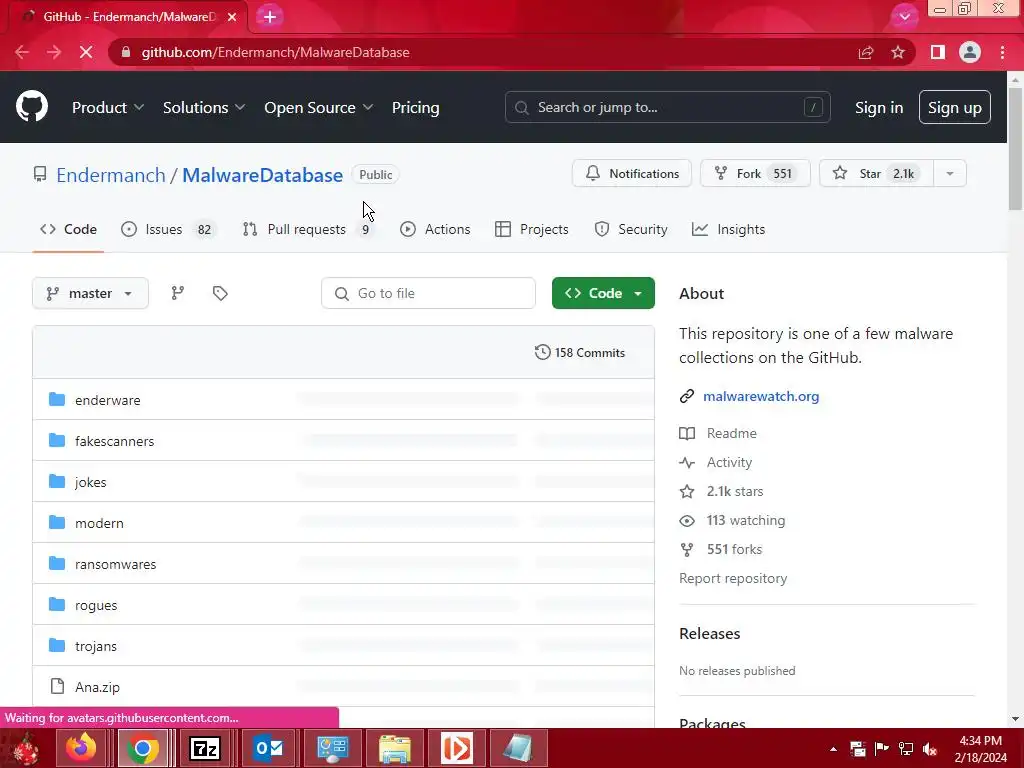
Task: Open the jokes folder
Action: 91,483
